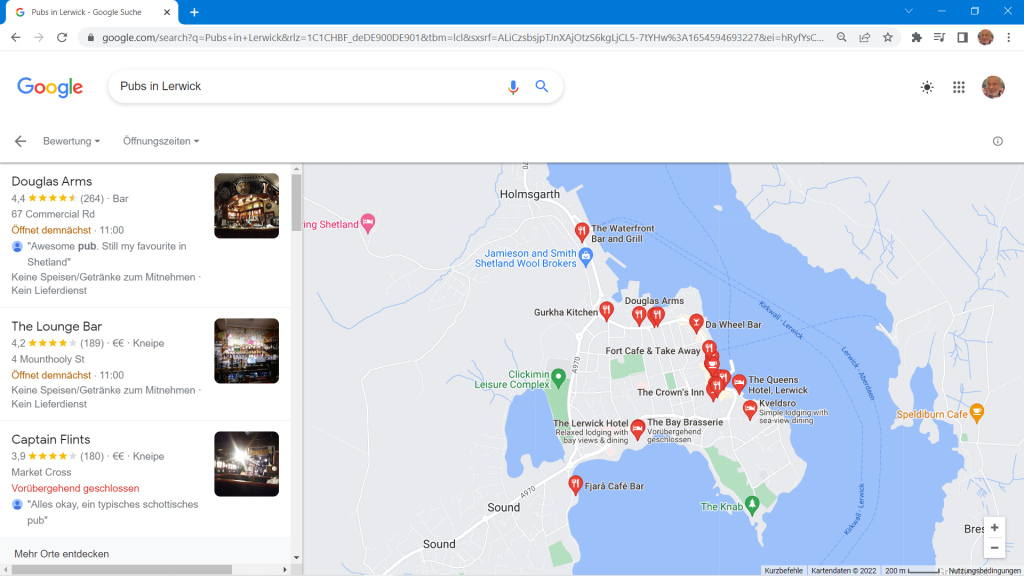Bookmark this page with star icon
Screen dimensions: 1024x576
pos(887,37)
